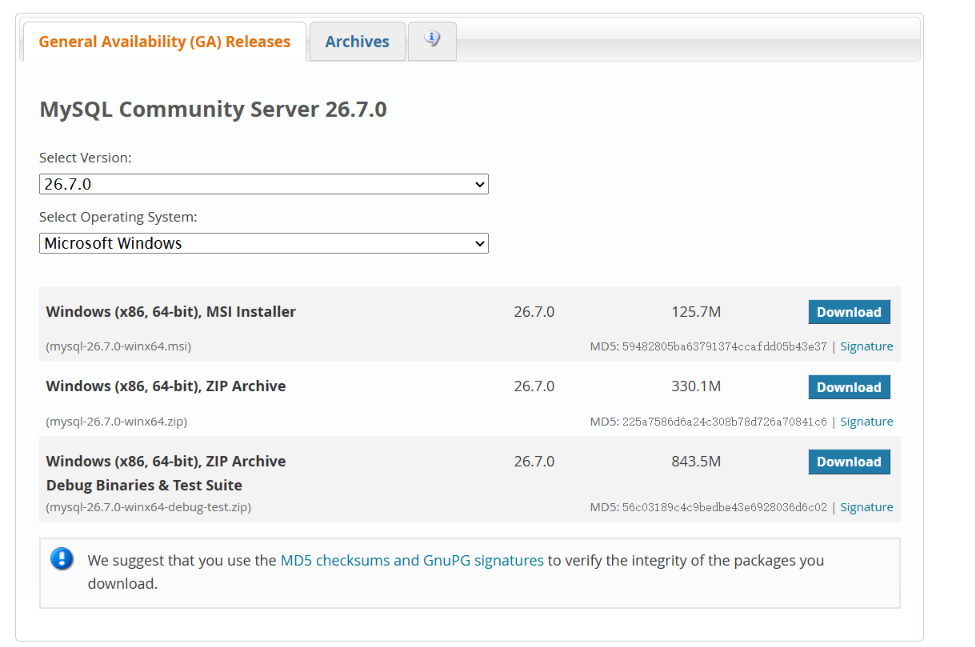Open Signature link for debug-test zip
The image size is (975, 647).
(866, 507)
